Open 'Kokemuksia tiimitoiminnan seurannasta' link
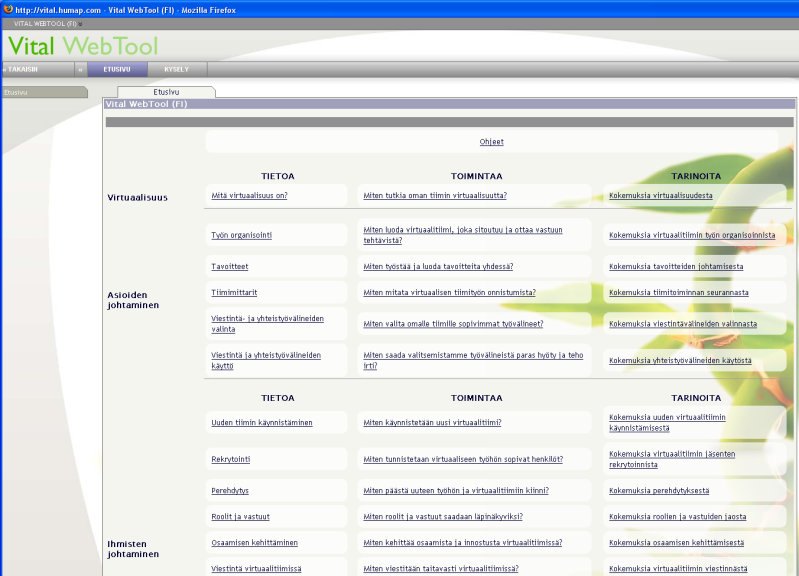This screenshot has width=799, height=576. coord(679,292)
